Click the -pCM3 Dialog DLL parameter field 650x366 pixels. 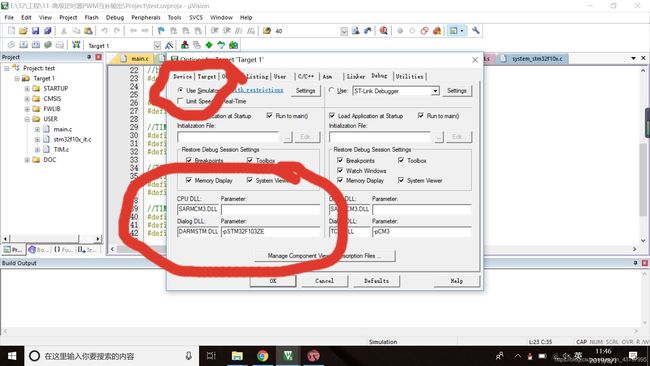click(x=421, y=231)
